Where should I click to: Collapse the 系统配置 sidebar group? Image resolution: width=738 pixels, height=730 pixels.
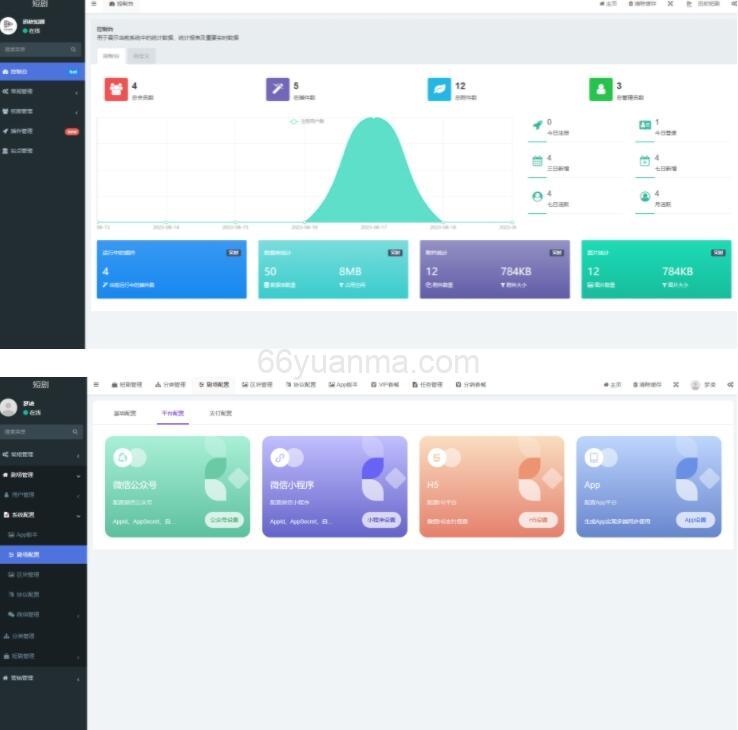[40, 514]
